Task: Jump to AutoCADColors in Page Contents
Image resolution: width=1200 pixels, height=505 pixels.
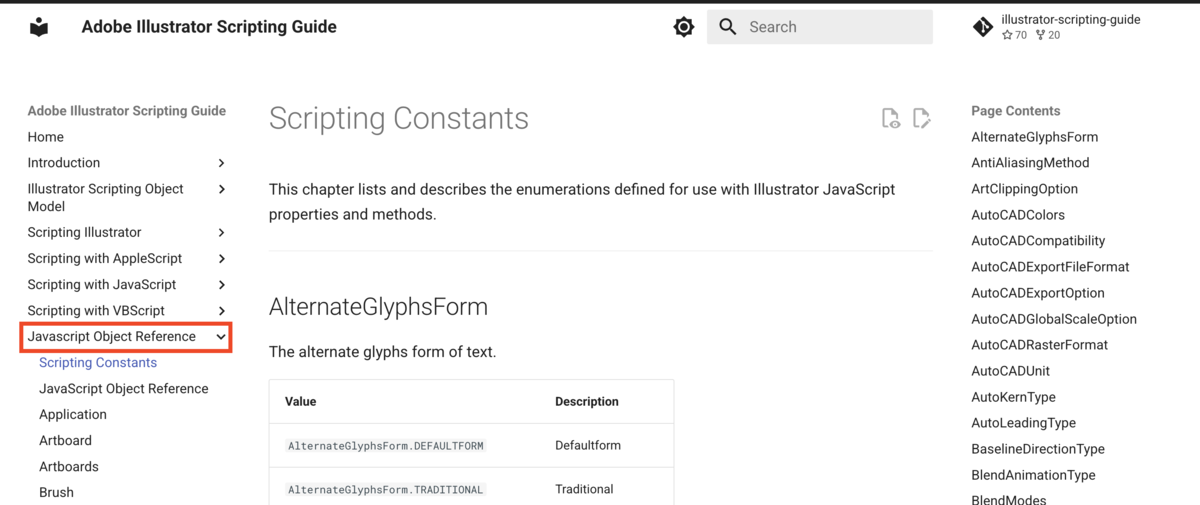Action: [x=1018, y=215]
